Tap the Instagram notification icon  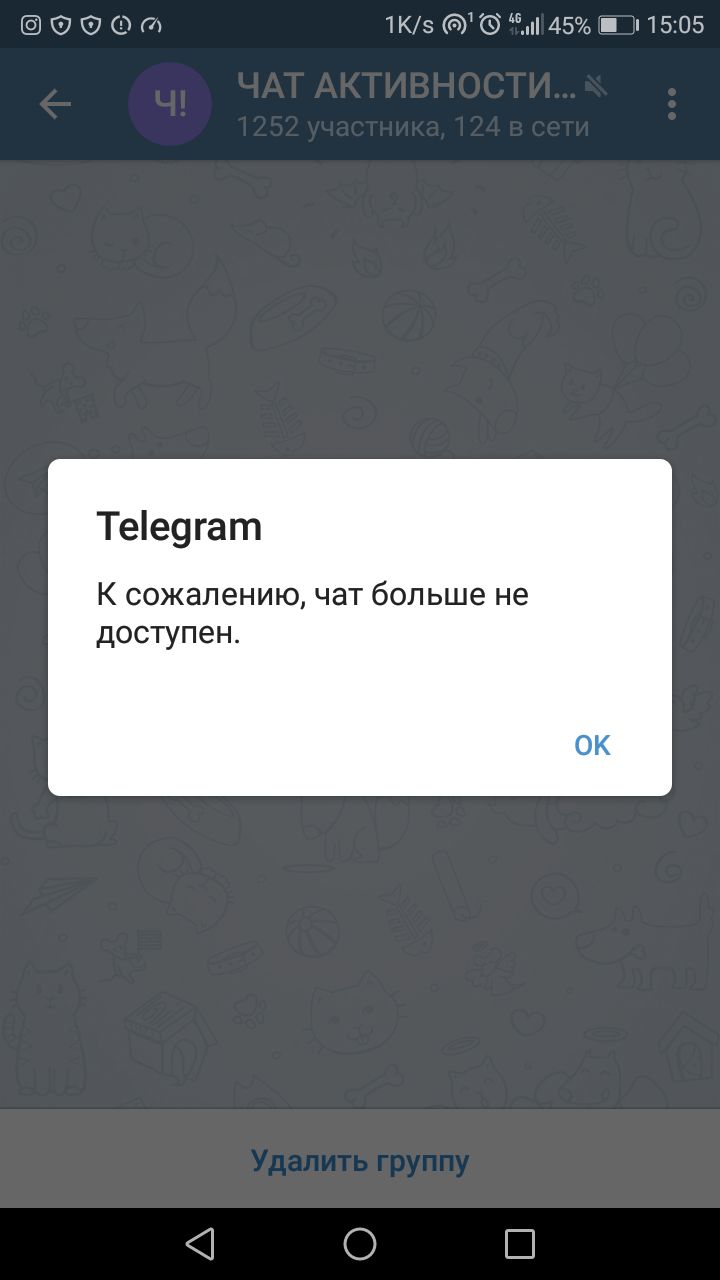click(x=31, y=25)
